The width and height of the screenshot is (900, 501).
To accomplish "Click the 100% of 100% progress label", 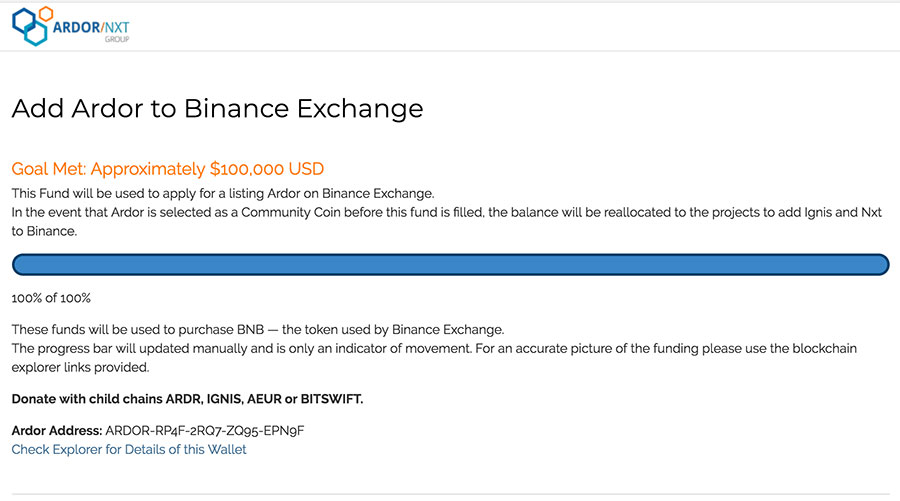I will (51, 298).
